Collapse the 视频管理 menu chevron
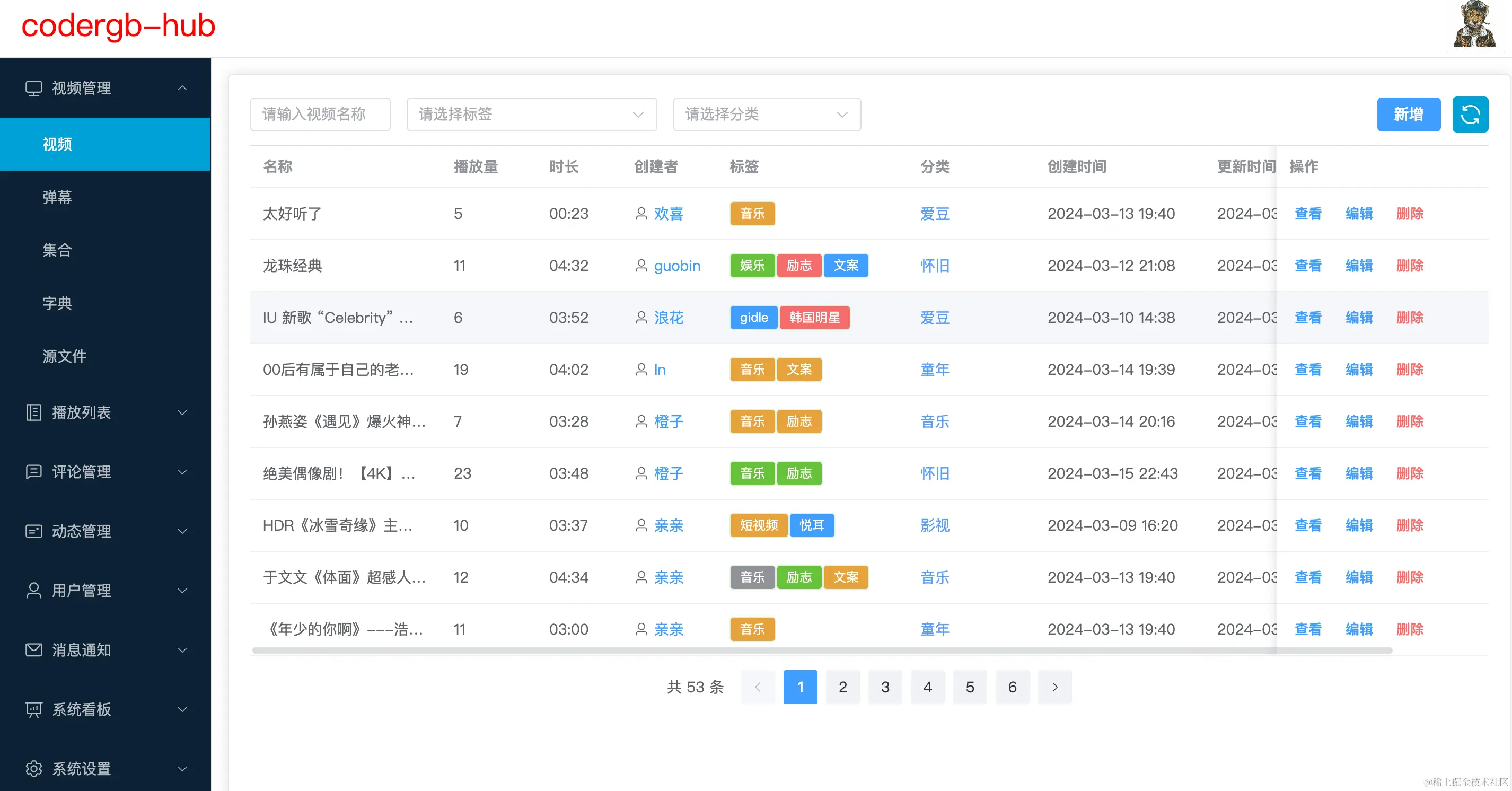Image resolution: width=1512 pixels, height=791 pixels. click(182, 88)
